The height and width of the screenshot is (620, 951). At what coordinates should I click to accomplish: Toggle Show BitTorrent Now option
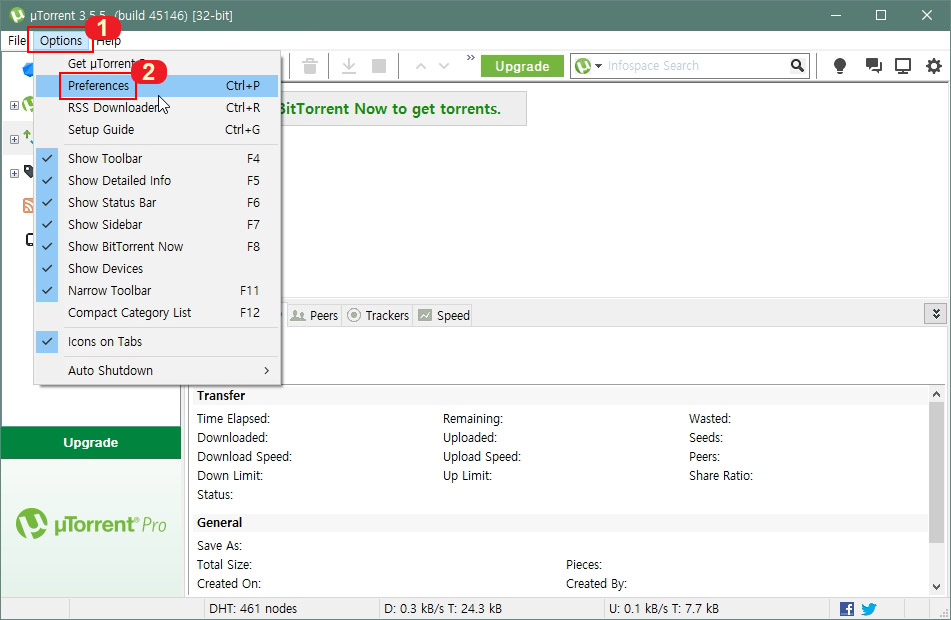pos(157,246)
